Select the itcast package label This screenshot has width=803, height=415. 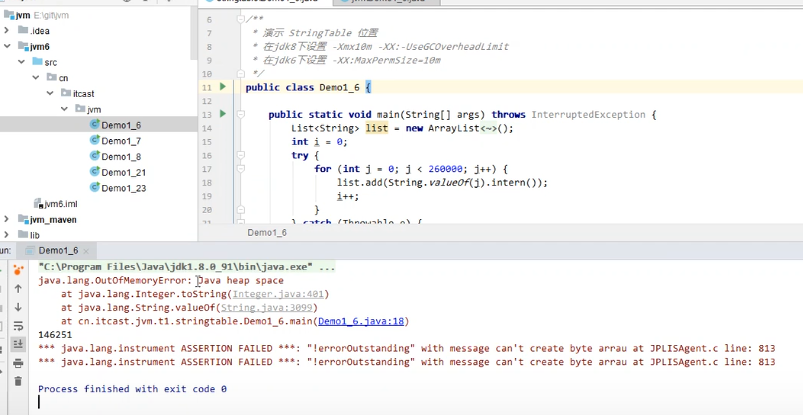[83, 94]
